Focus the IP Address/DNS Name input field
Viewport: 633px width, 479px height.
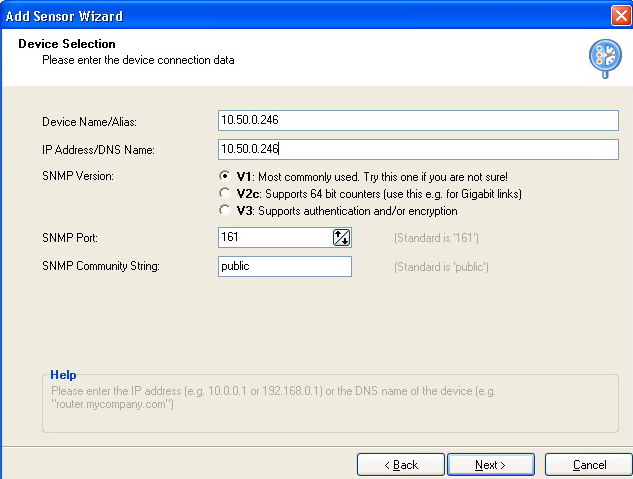tap(418, 149)
